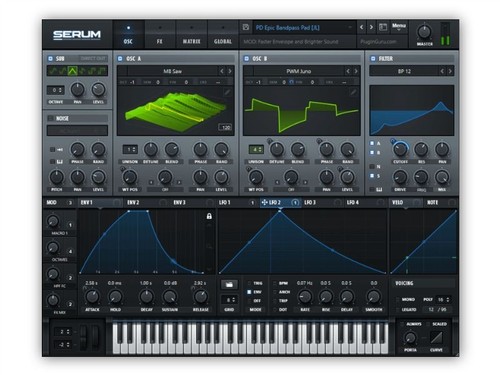500x375 pixels.
Task: Open the GLOBAL tab
Action: pos(223,35)
